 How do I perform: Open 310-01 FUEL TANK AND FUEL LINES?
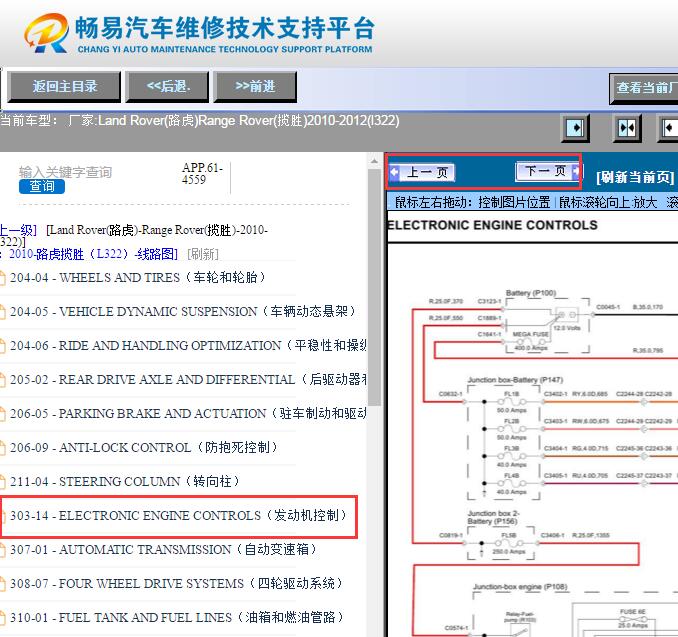click(177, 618)
